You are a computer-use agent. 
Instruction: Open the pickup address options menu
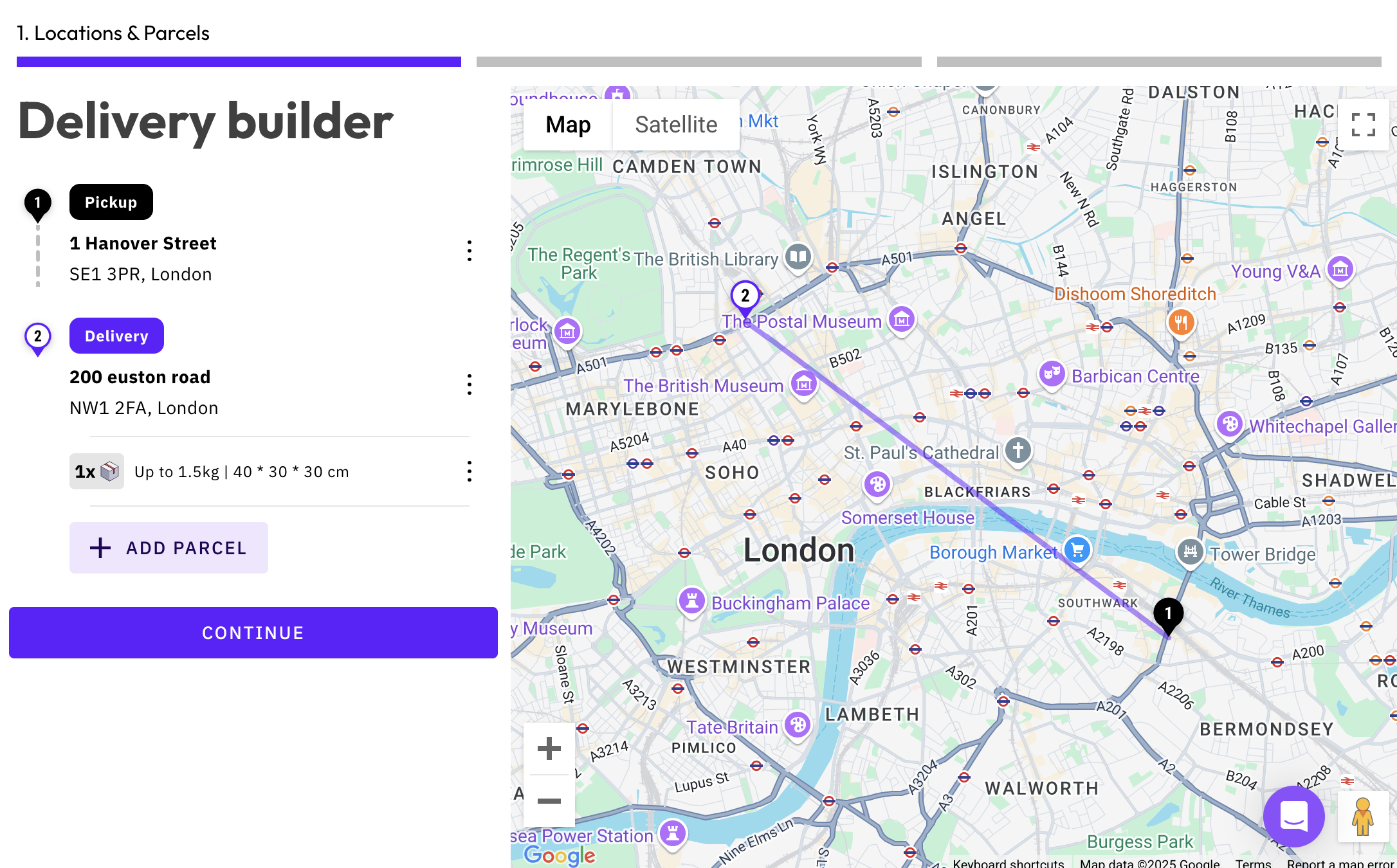[470, 251]
